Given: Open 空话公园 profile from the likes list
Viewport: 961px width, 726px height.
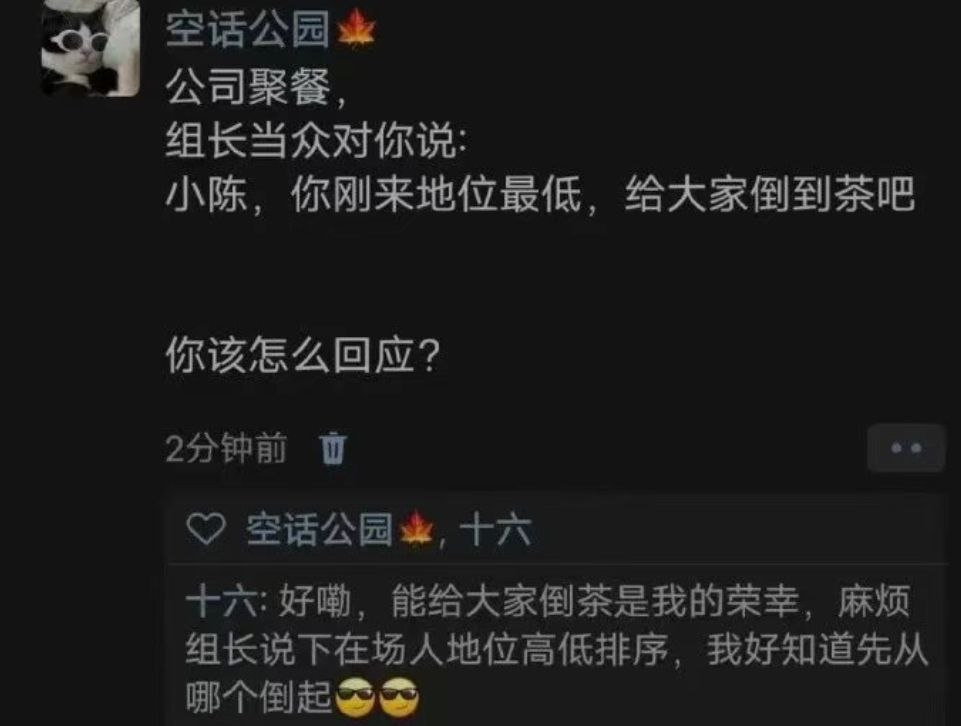Looking at the screenshot, I should tap(319, 529).
